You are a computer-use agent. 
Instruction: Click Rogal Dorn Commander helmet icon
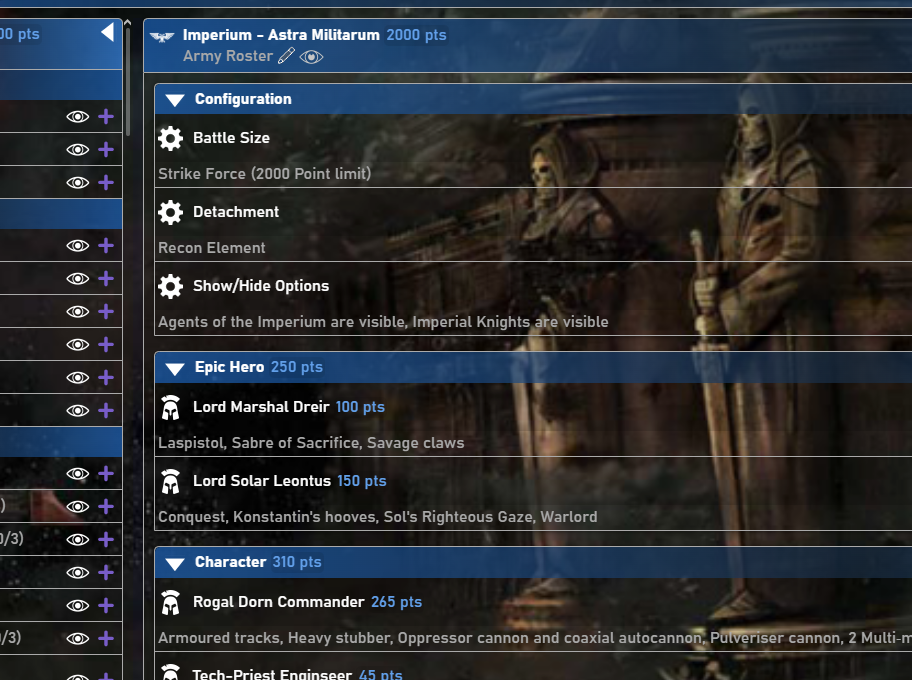pos(170,602)
